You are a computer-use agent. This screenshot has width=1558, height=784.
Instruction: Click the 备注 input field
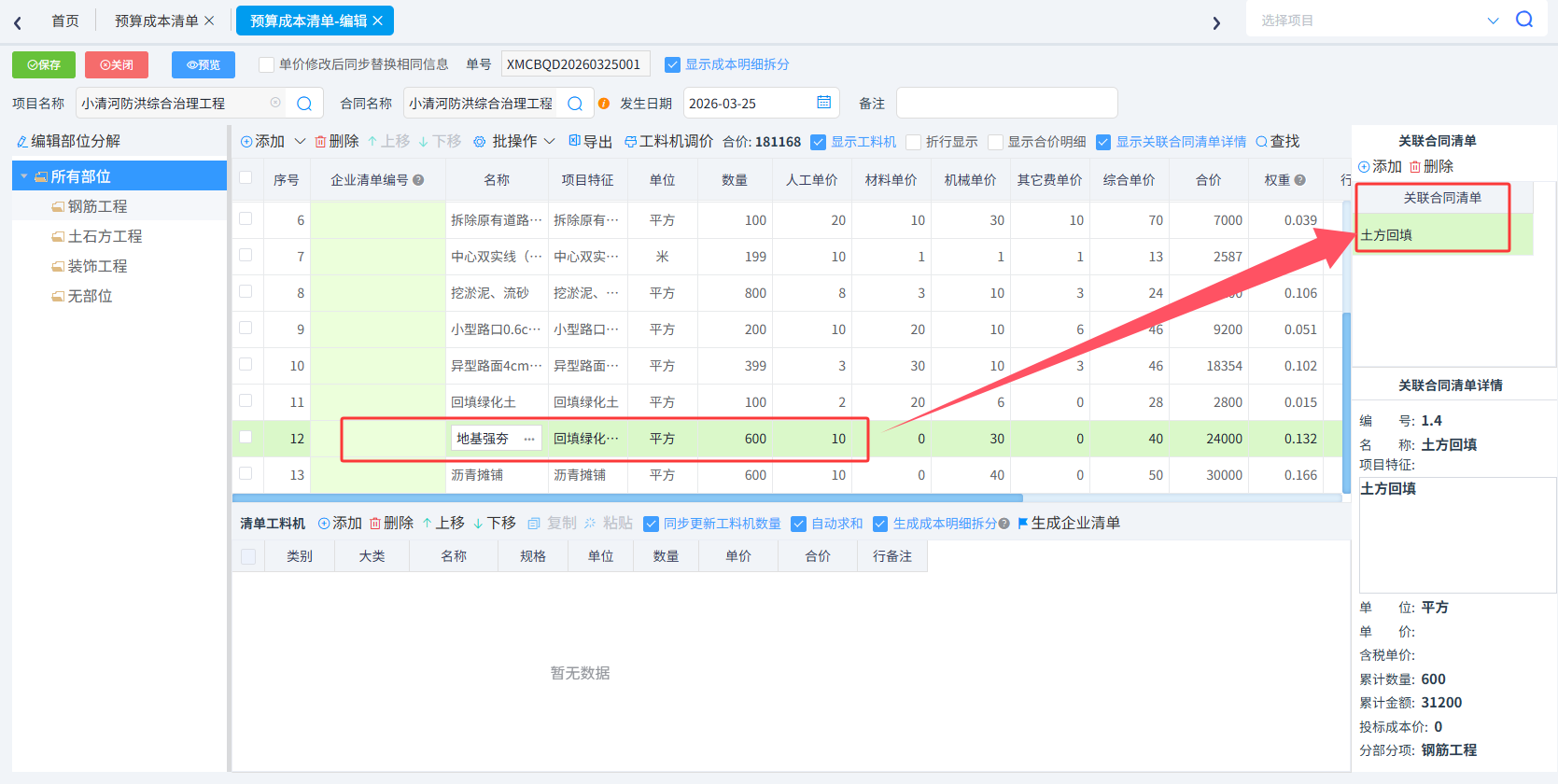(x=1006, y=103)
